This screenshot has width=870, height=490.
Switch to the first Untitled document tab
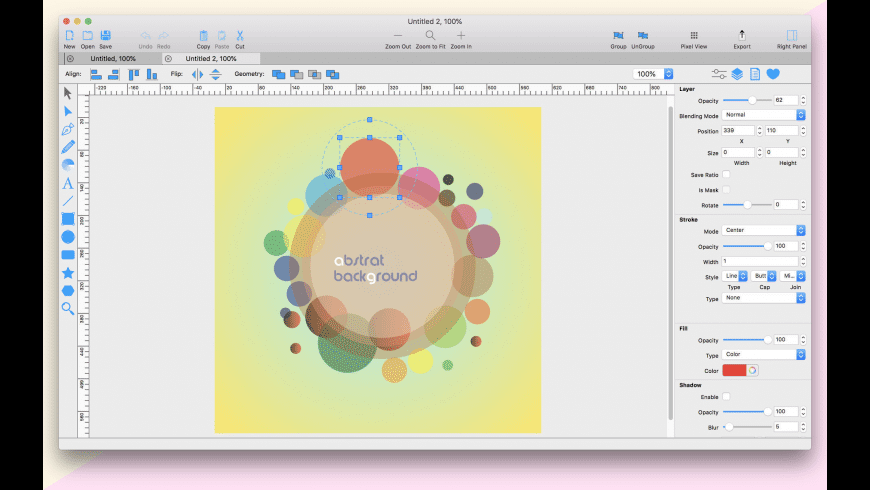click(x=113, y=59)
